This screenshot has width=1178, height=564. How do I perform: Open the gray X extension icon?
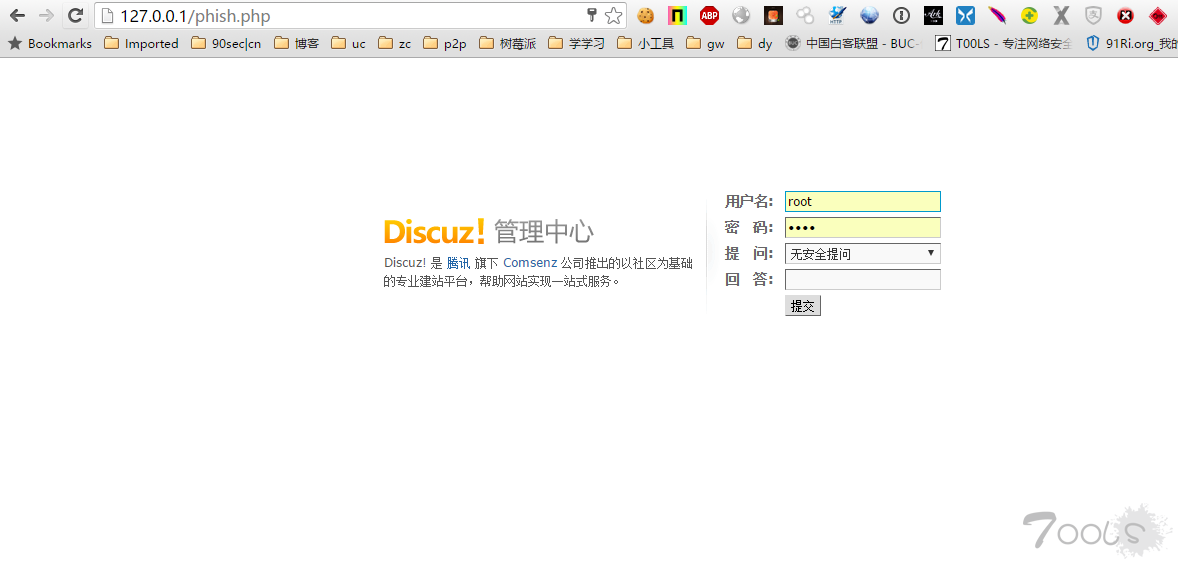[1061, 15]
